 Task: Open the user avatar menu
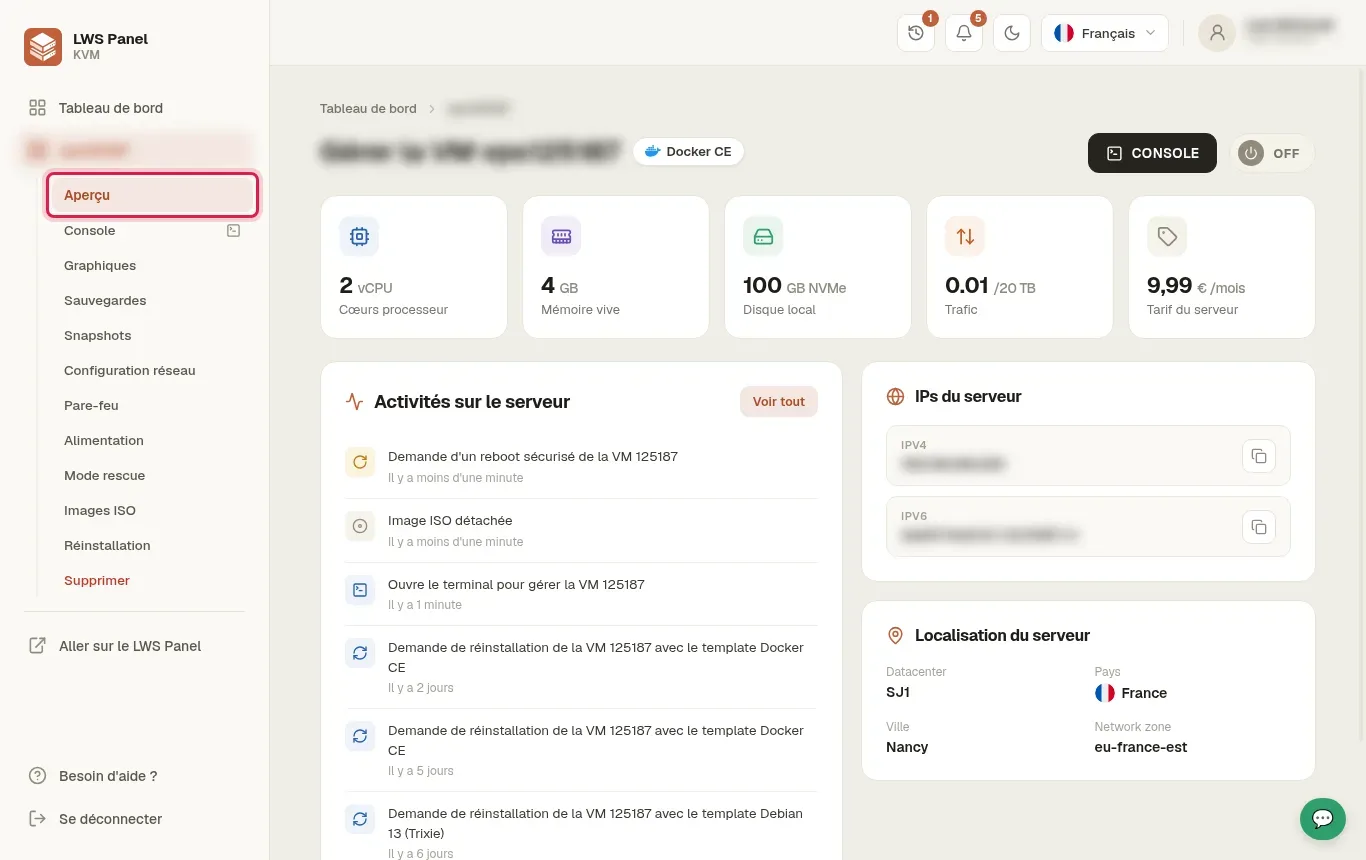(x=1217, y=33)
